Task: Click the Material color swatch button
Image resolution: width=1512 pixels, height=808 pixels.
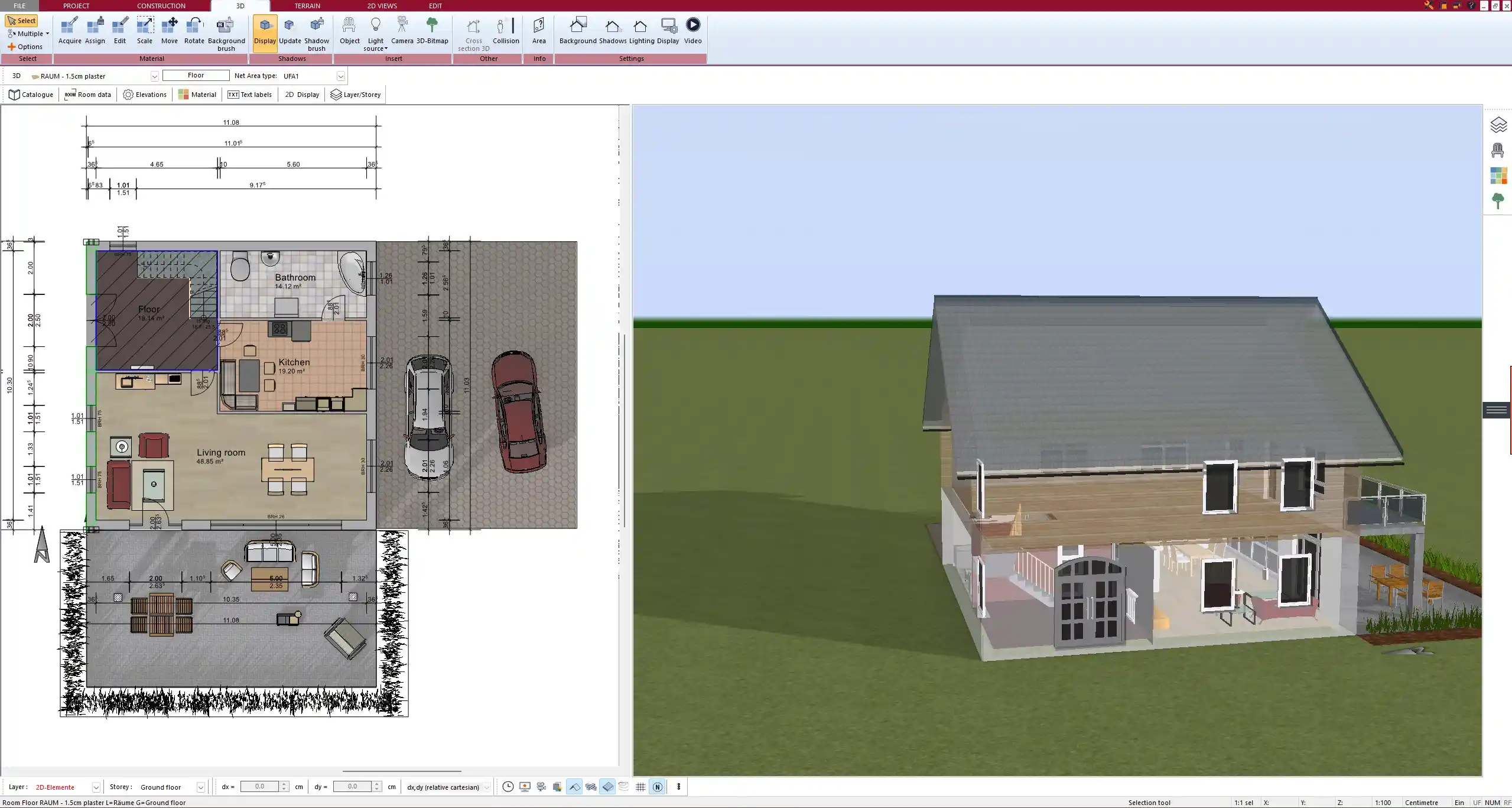Action: 197,95
